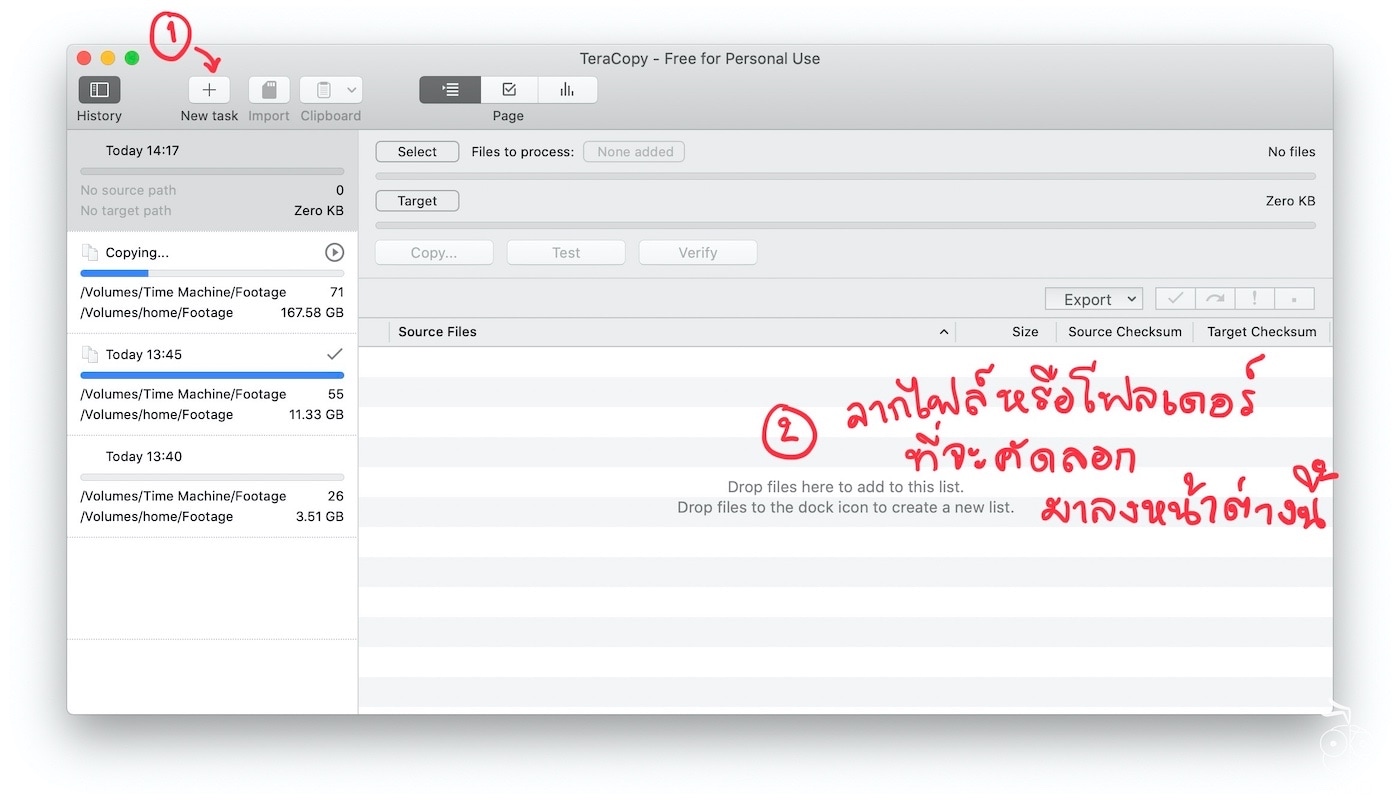Screen dimensions: 1400x803
Task: Click the Copy... button
Action: pos(434,253)
